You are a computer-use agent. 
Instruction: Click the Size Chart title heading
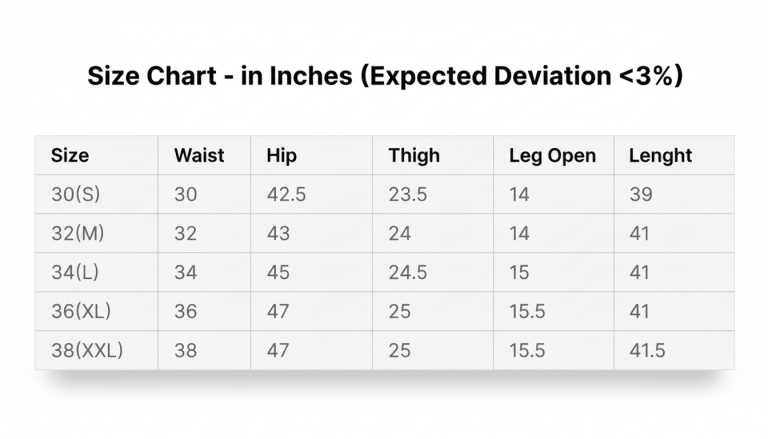click(x=385, y=76)
